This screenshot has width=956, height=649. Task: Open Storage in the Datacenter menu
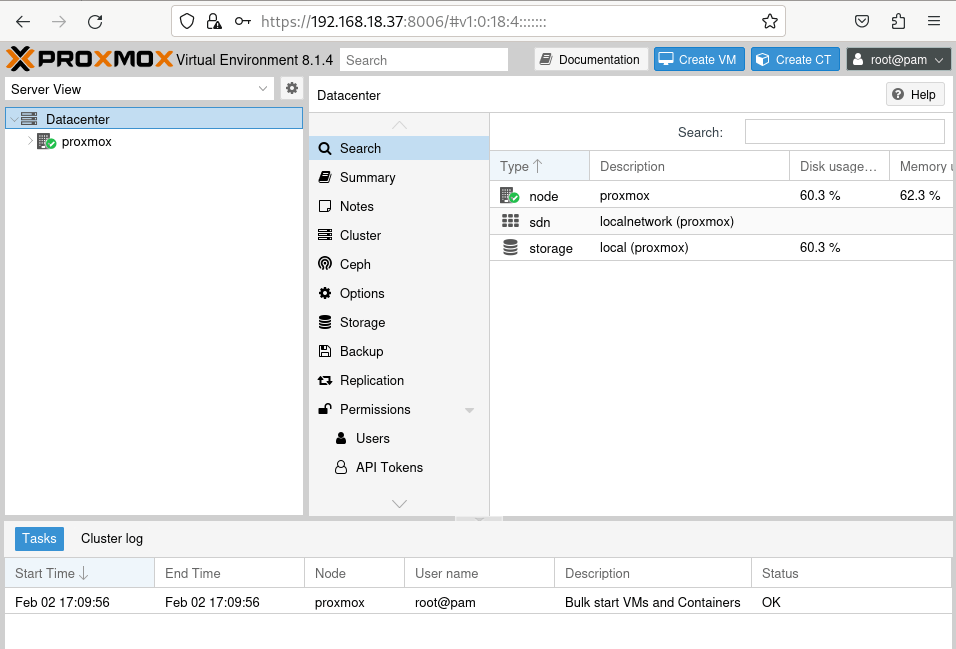click(399, 322)
